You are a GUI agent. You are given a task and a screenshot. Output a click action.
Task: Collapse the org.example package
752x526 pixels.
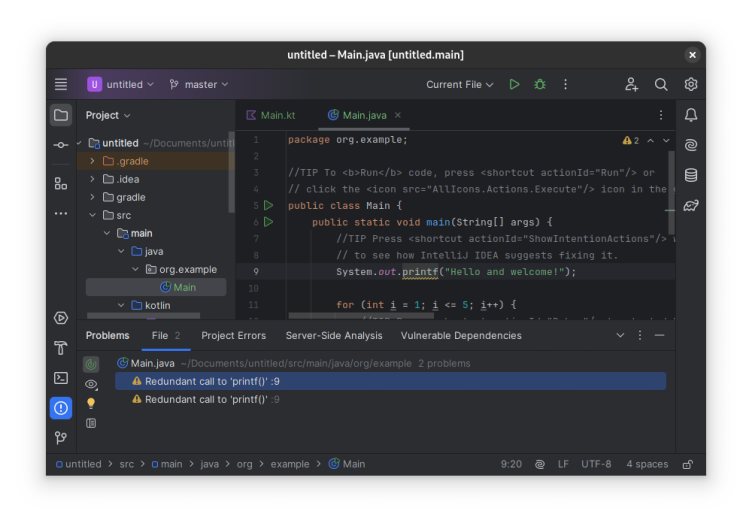pyautogui.click(x=135, y=269)
